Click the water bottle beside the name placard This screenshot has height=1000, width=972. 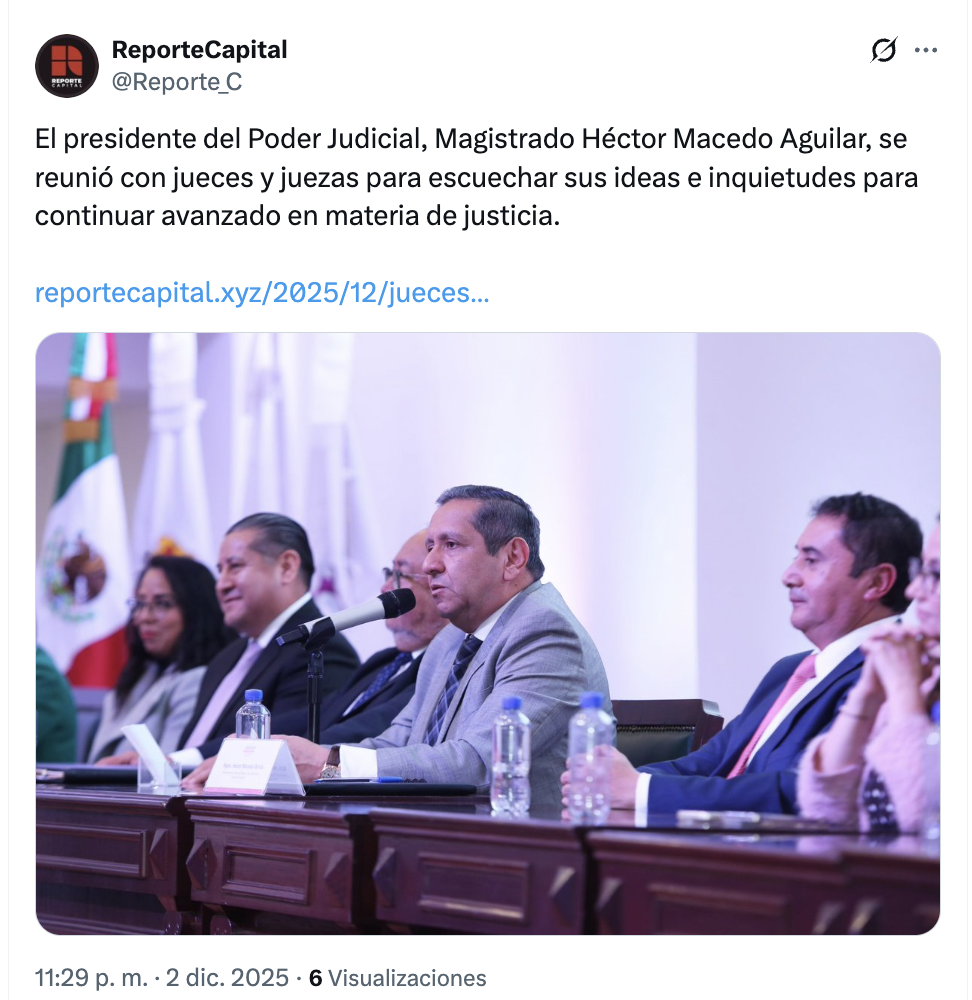pos(253,714)
